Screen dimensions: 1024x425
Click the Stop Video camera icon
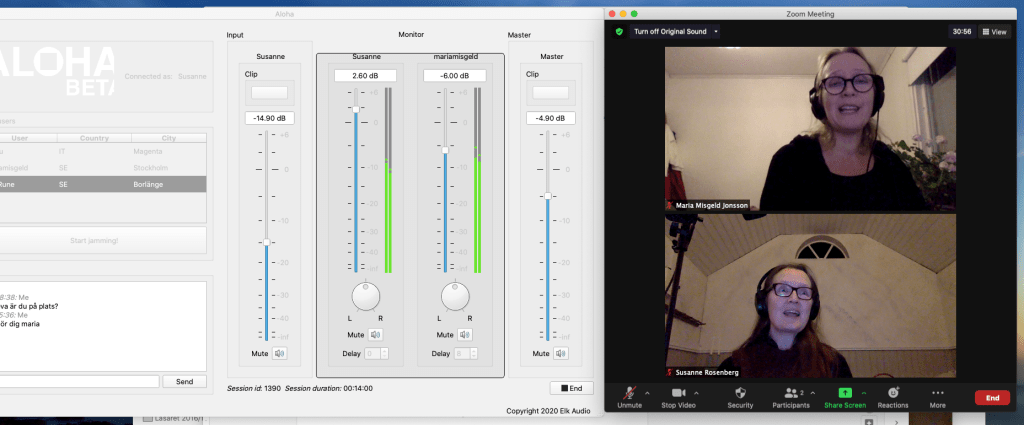click(679, 393)
